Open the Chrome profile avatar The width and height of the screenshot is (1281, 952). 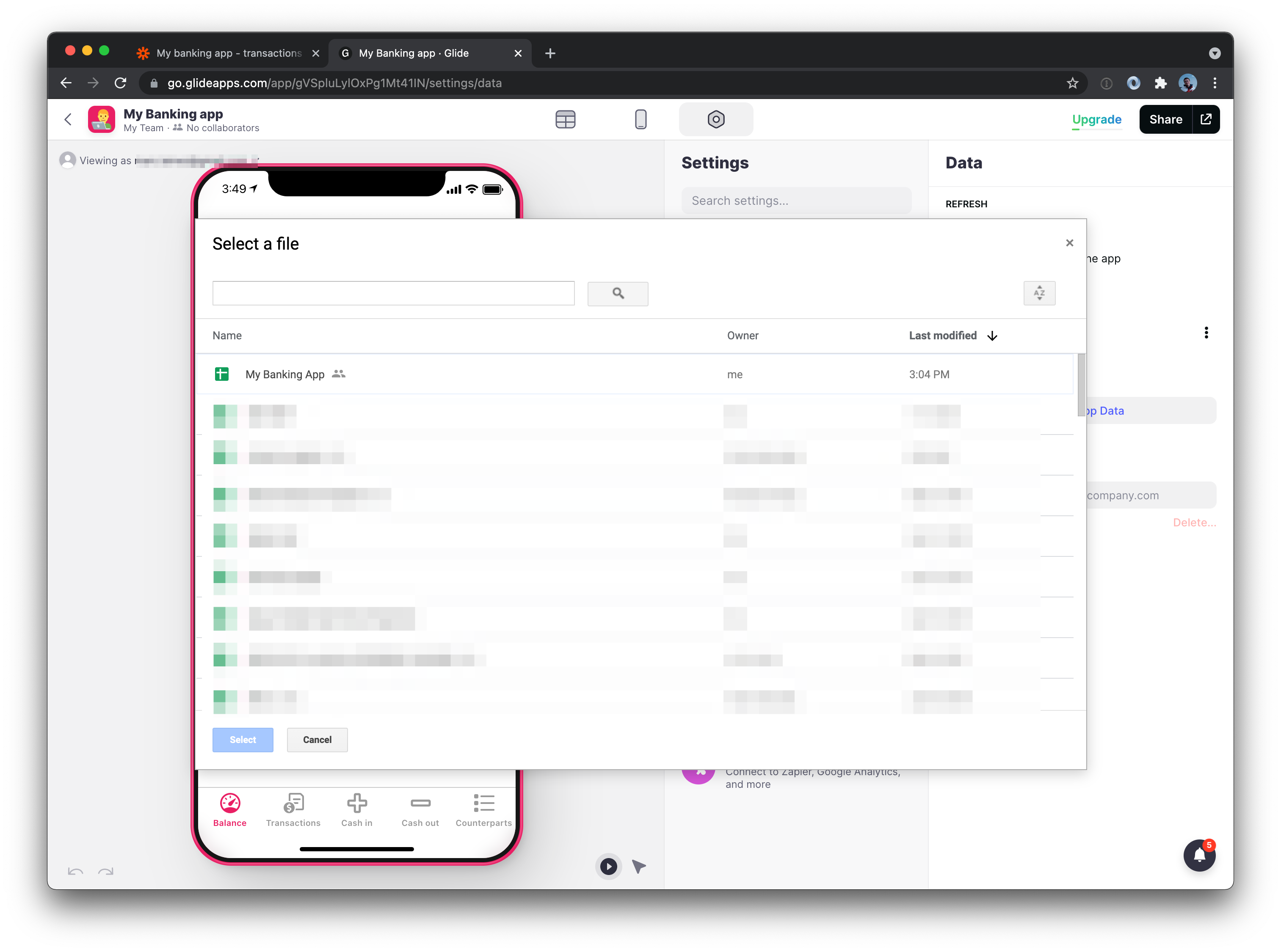pyautogui.click(x=1187, y=83)
